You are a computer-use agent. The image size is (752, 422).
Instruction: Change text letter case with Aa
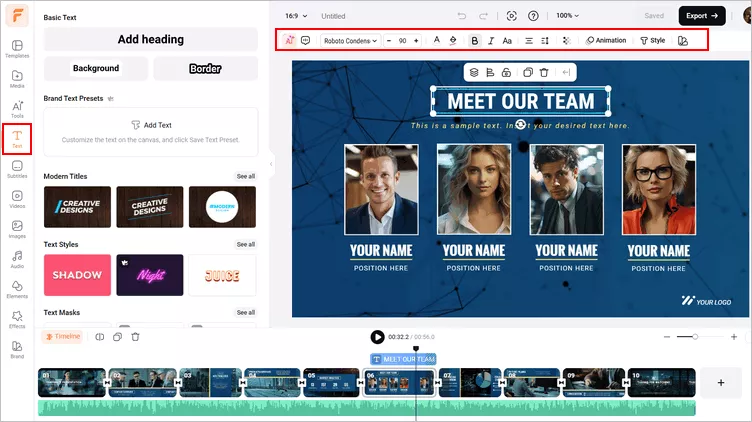[x=507, y=41]
